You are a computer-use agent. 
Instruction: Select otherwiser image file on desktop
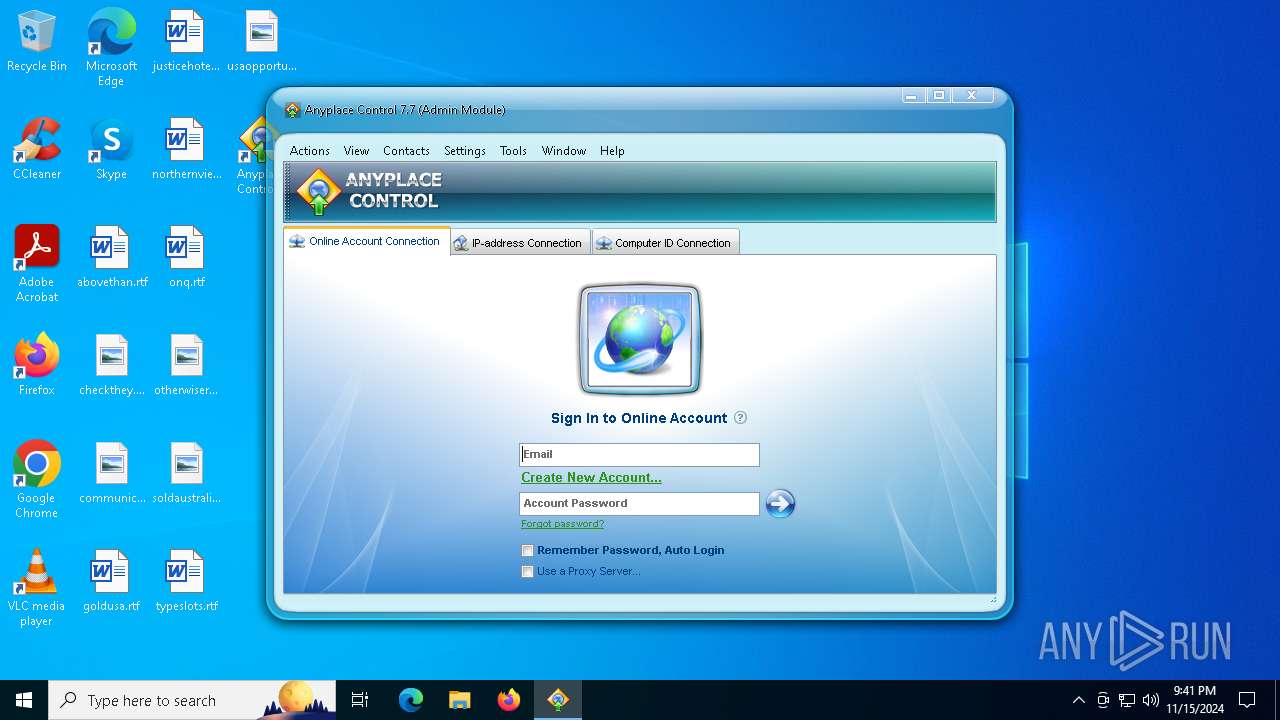pyautogui.click(x=186, y=366)
